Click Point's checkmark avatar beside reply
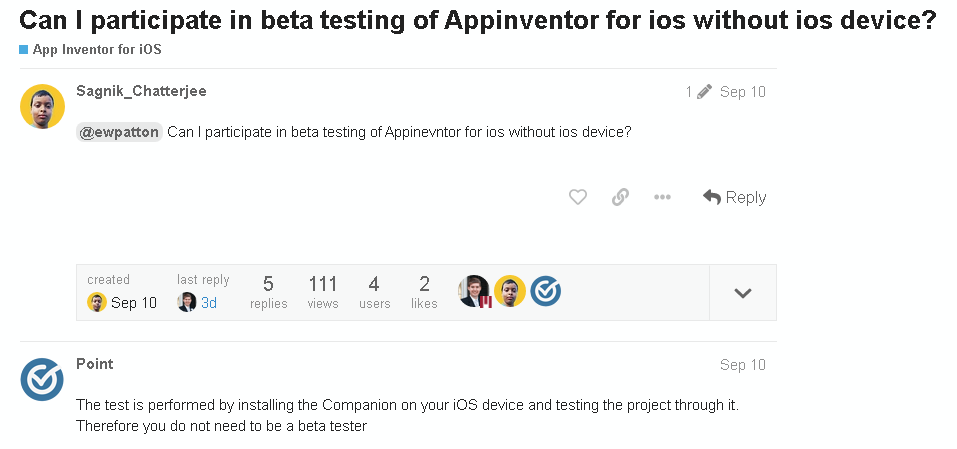Viewport: 957px width, 449px height. 43,379
